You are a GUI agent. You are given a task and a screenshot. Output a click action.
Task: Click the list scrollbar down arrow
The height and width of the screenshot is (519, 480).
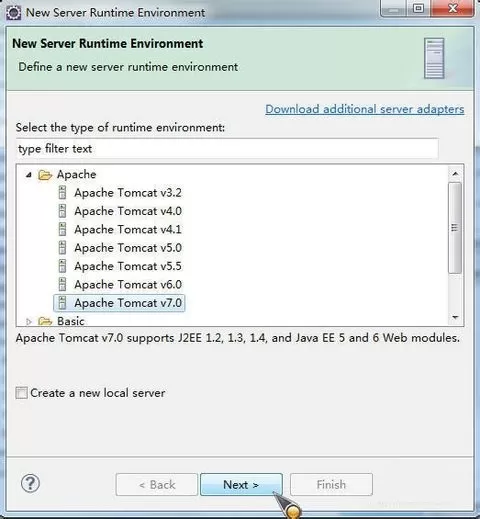(x=455, y=317)
